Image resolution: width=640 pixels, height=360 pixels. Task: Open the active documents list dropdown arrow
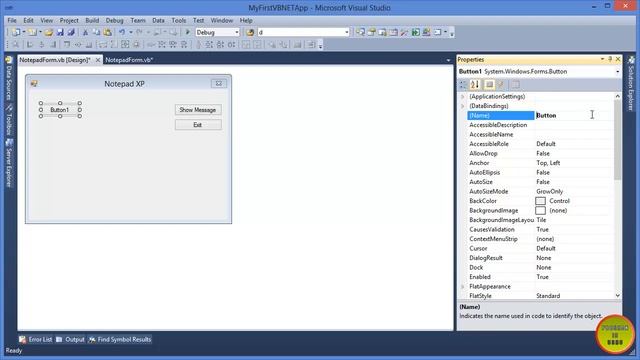coord(448,60)
